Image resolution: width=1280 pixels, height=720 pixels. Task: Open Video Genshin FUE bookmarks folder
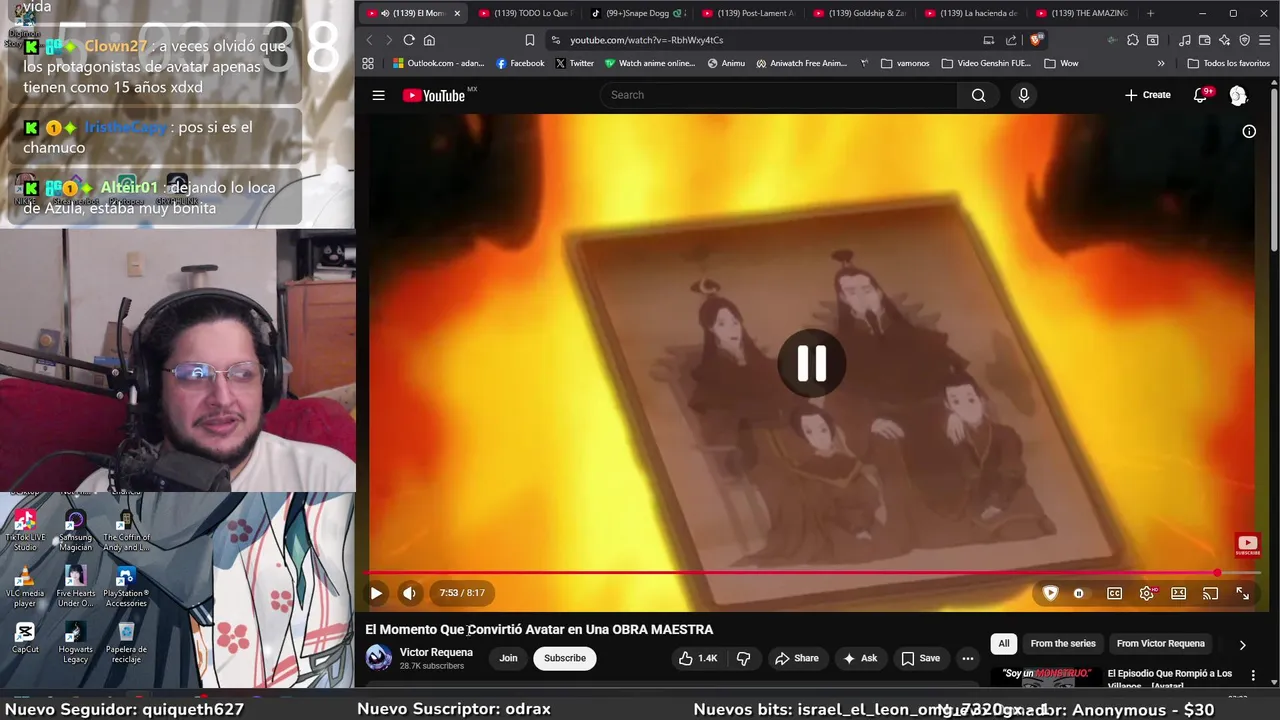point(986,63)
